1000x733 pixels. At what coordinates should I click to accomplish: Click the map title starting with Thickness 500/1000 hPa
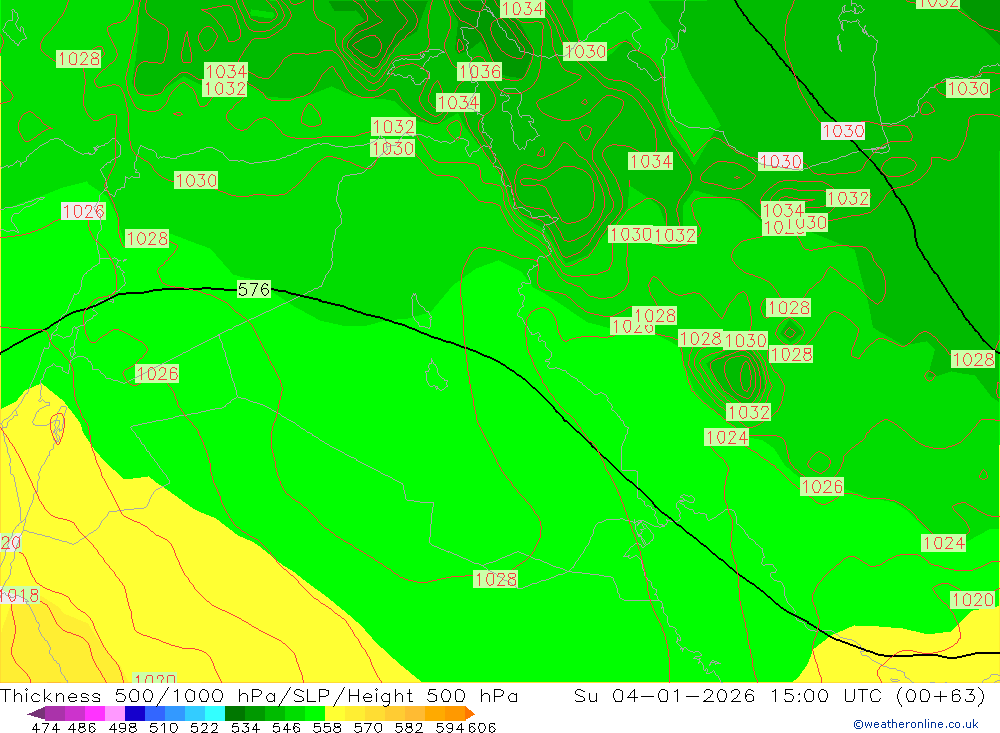259,695
